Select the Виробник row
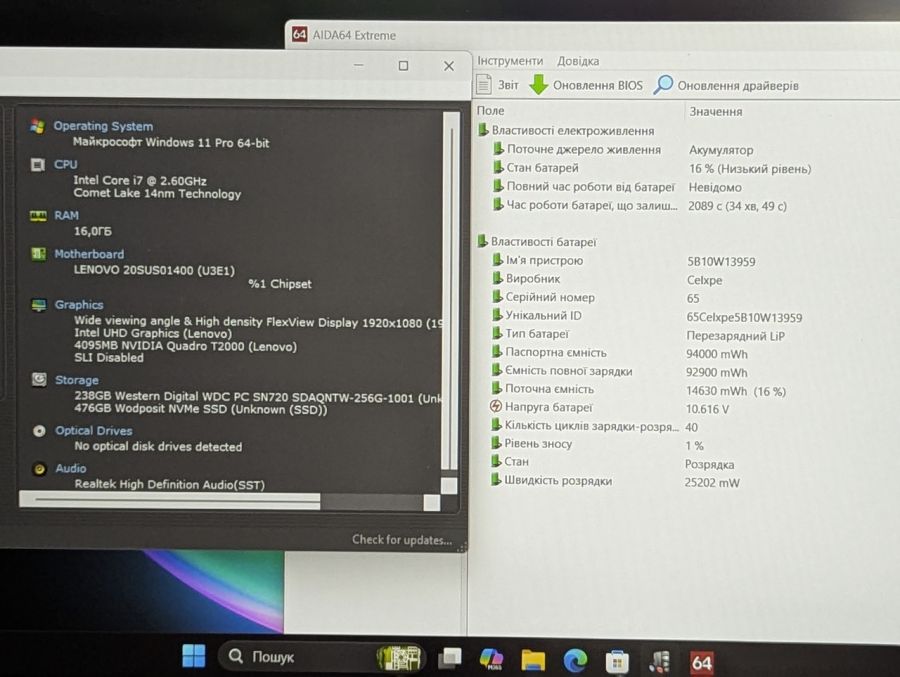This screenshot has height=677, width=900. (607, 279)
